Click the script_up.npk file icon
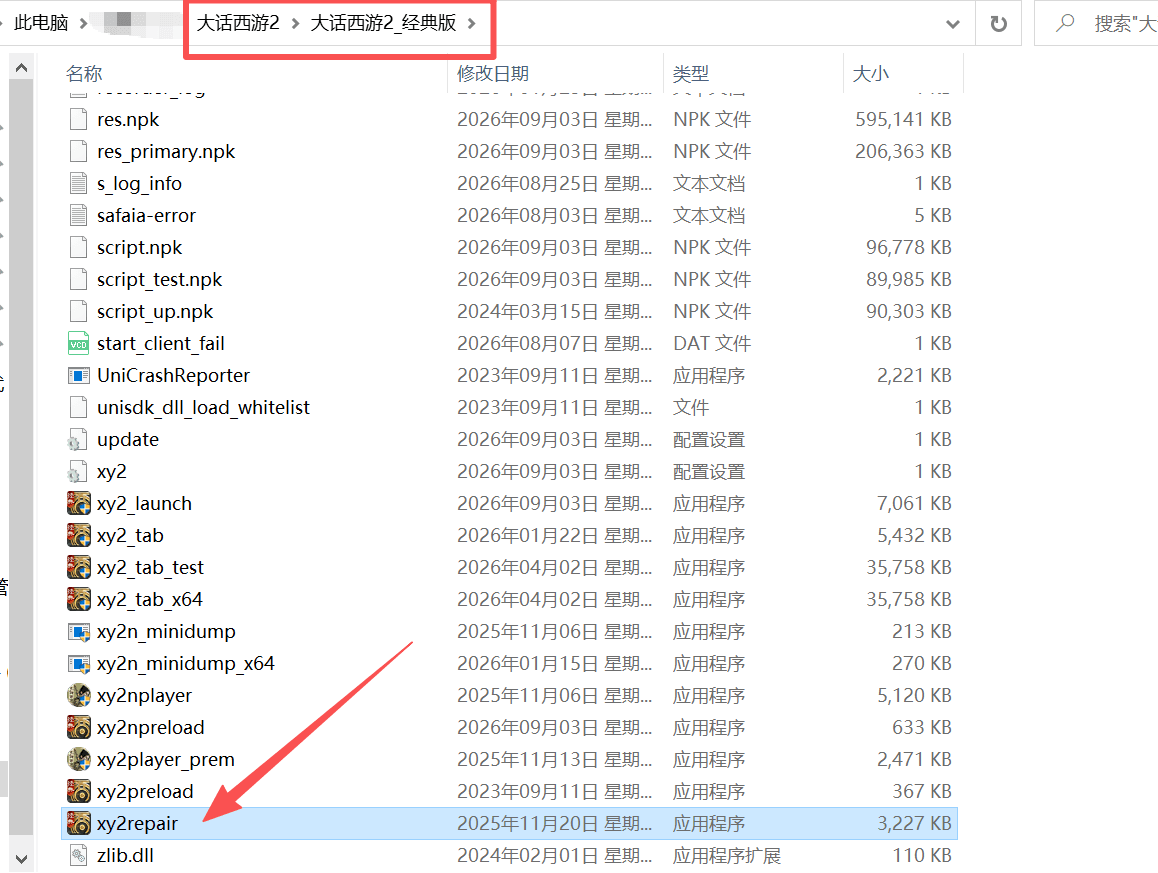Viewport: 1158px width, 873px height. coord(78,312)
